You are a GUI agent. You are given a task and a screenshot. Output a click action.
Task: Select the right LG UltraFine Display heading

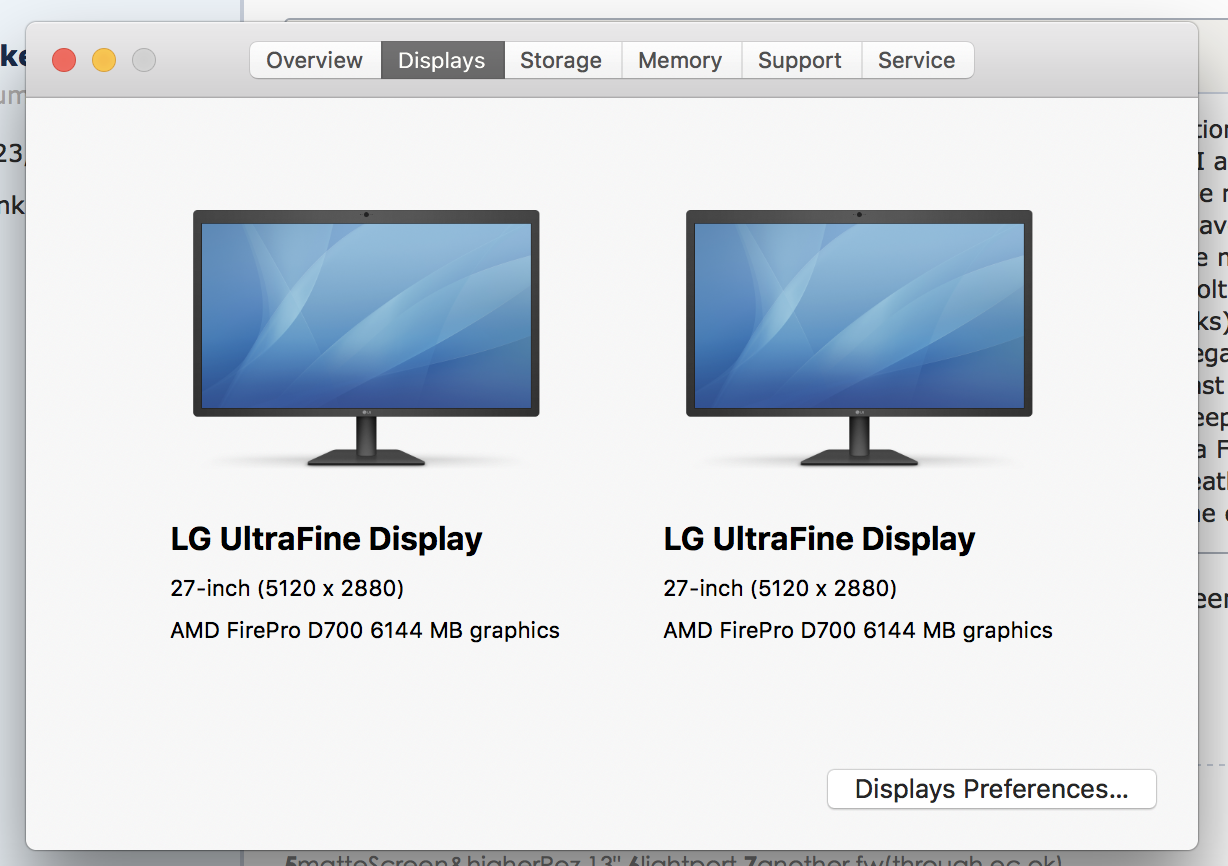coord(820,539)
